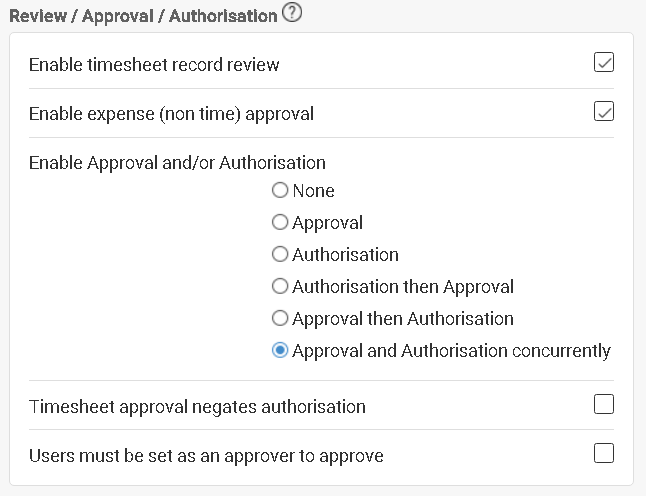Image resolution: width=646 pixels, height=496 pixels.
Task: Choose the Authorisation then Approval radio circle
Action: (280, 286)
